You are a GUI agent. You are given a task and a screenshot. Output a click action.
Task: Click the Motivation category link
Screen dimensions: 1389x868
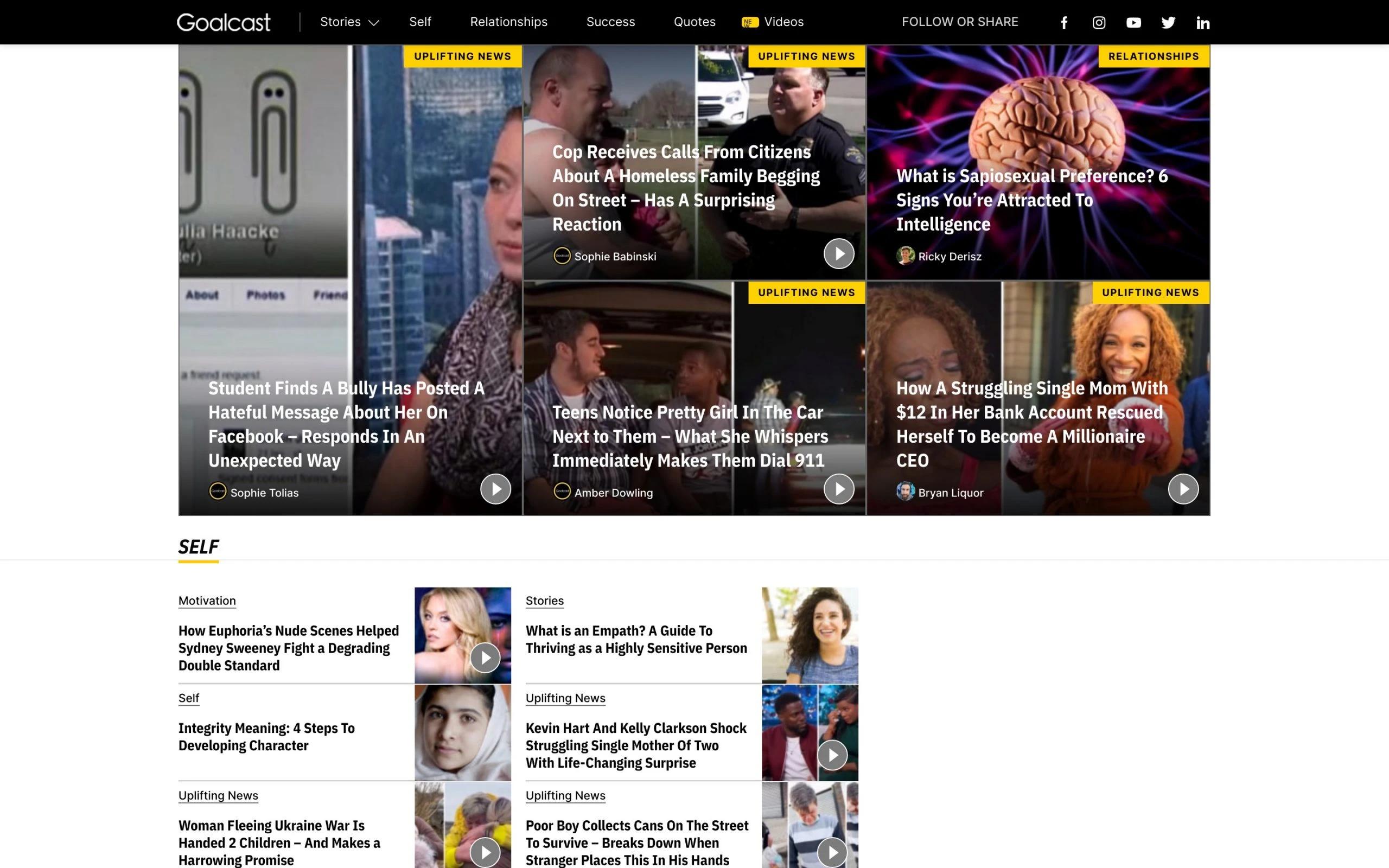coord(207,601)
